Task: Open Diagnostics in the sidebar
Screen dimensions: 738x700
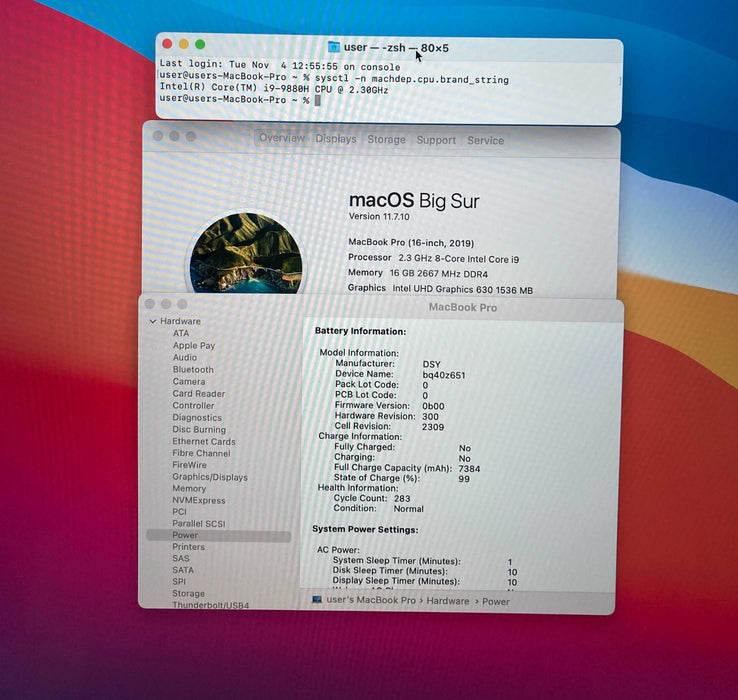Action: (x=197, y=418)
